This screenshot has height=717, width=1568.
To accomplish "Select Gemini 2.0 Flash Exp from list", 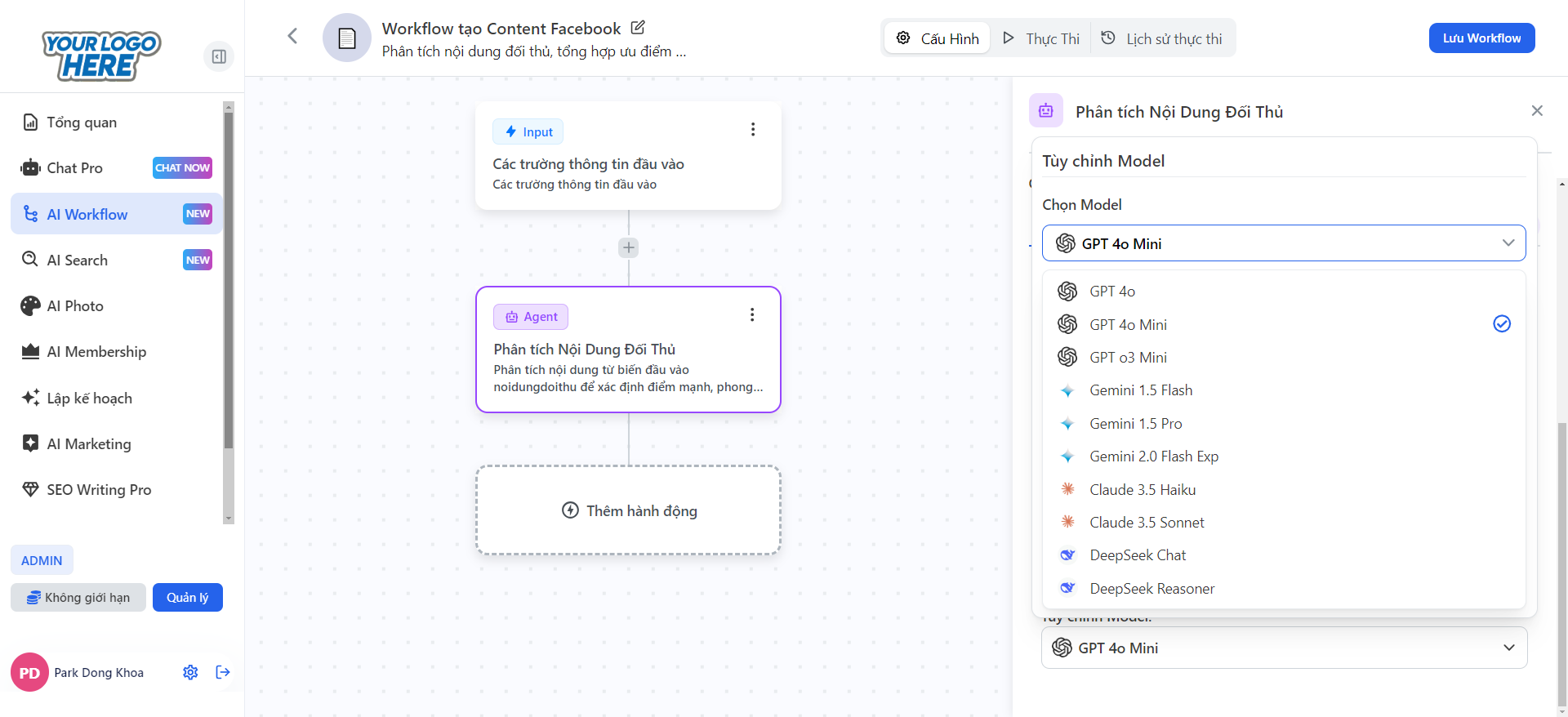I will [x=1153, y=456].
